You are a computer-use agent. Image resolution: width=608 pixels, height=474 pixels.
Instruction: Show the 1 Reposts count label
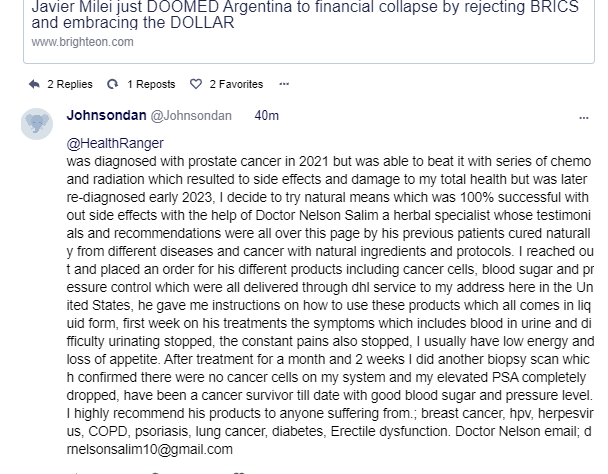click(x=151, y=84)
